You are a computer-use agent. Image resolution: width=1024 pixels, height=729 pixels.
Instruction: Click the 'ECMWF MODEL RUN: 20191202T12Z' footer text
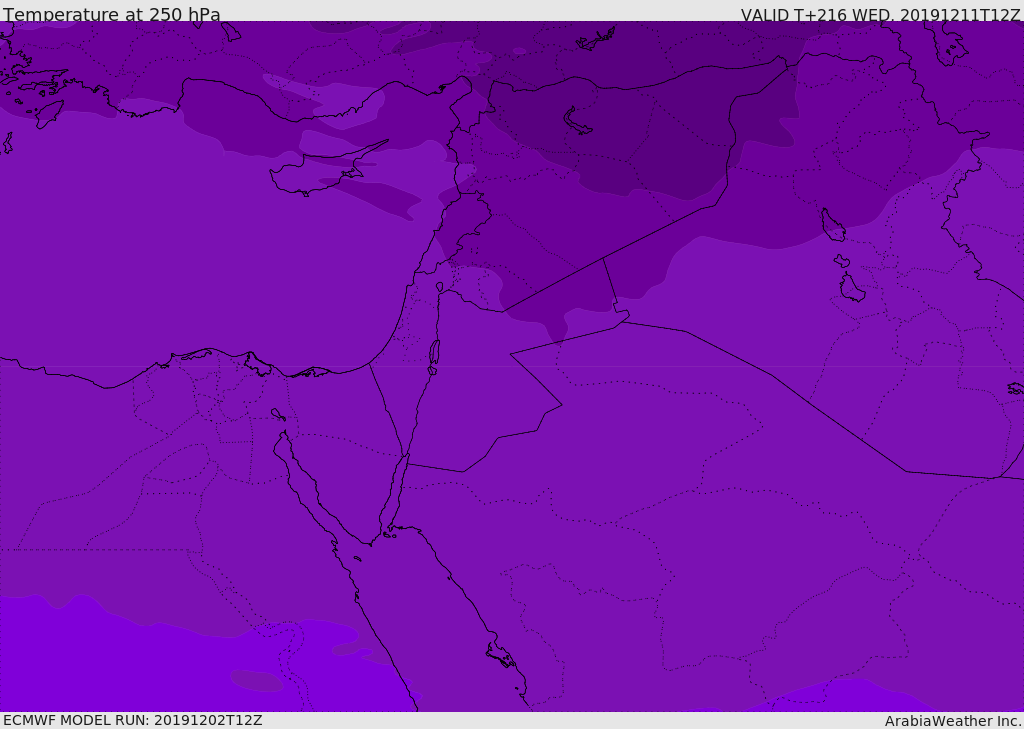click(133, 721)
